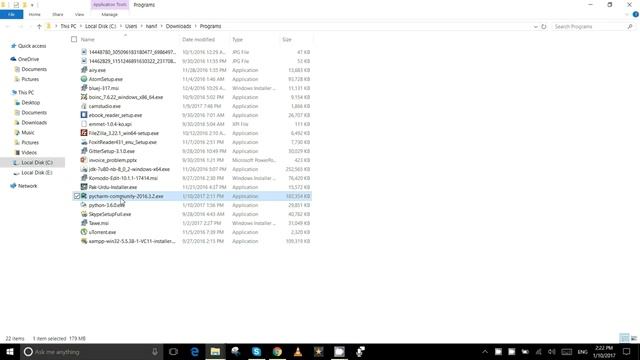Click the GitterSetup-3.1.0.exe file icon
640x360 pixels.
pos(84,151)
